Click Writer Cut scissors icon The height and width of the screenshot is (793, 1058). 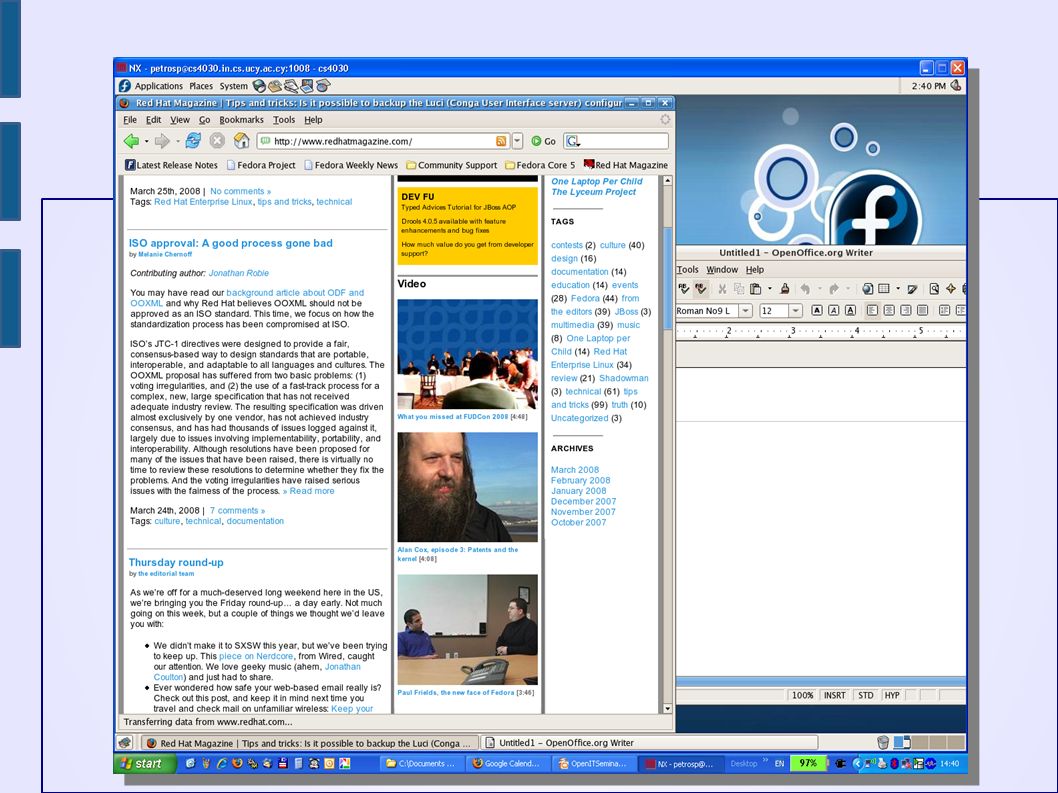722,289
